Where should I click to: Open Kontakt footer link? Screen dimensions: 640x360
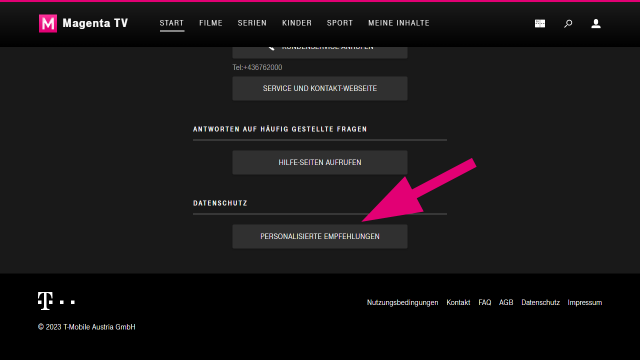point(458,302)
